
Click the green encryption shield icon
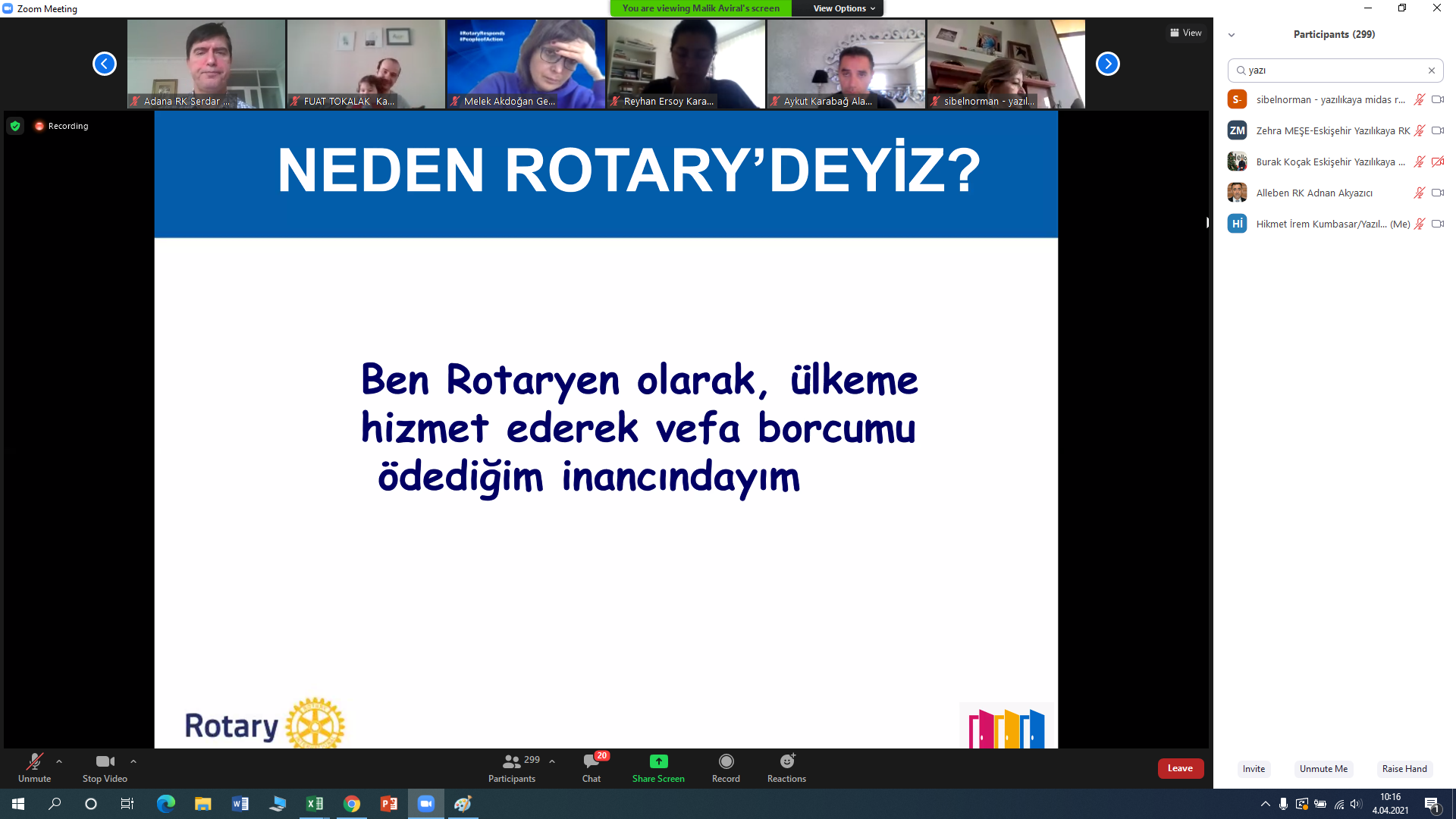point(15,126)
